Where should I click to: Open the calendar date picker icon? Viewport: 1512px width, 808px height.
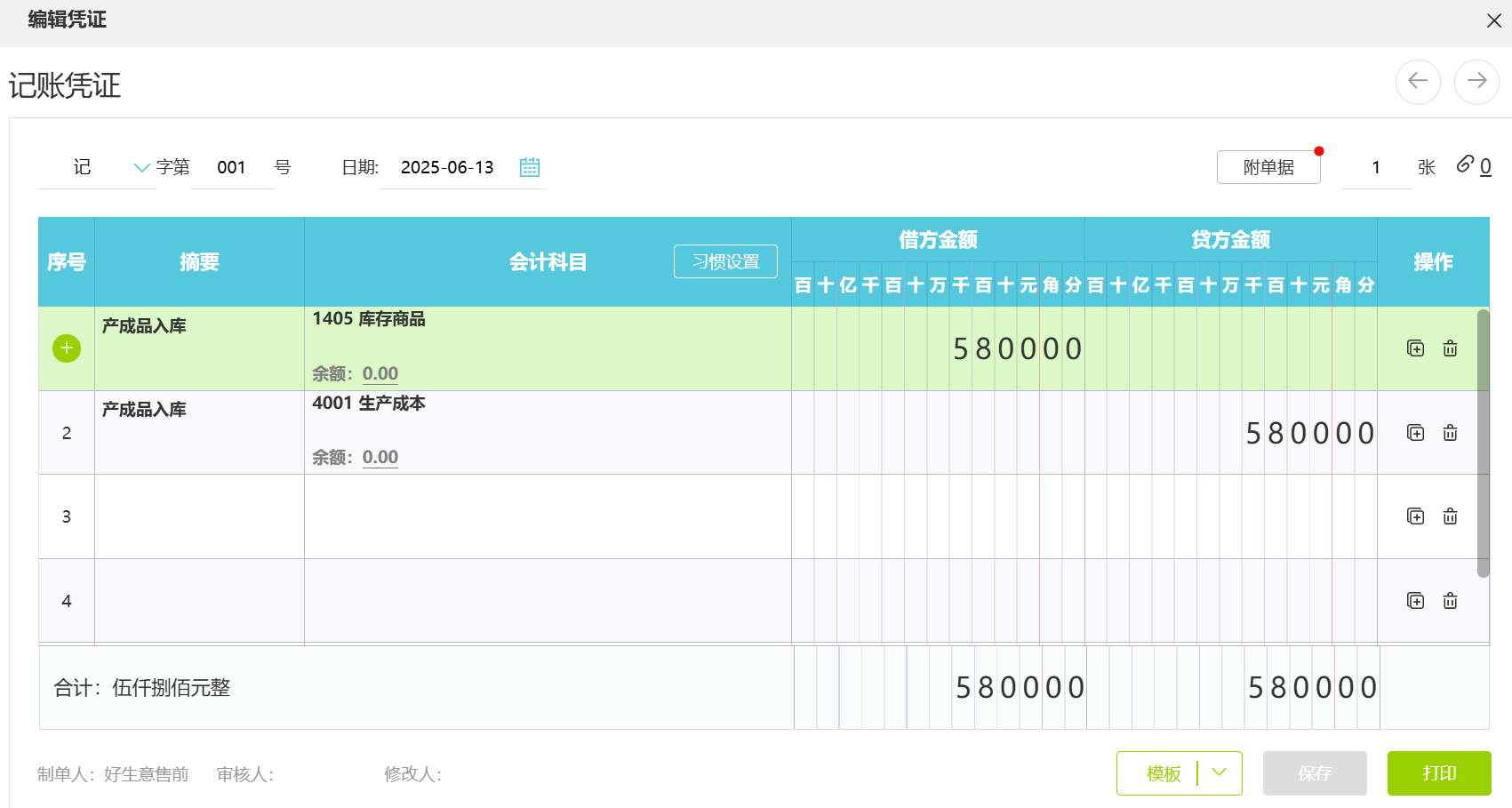point(530,167)
